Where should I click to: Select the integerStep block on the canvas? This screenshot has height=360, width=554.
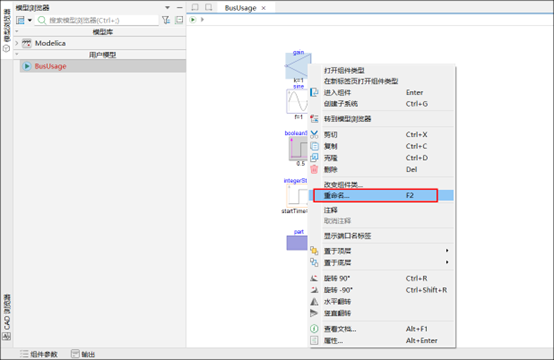pyautogui.click(x=297, y=195)
